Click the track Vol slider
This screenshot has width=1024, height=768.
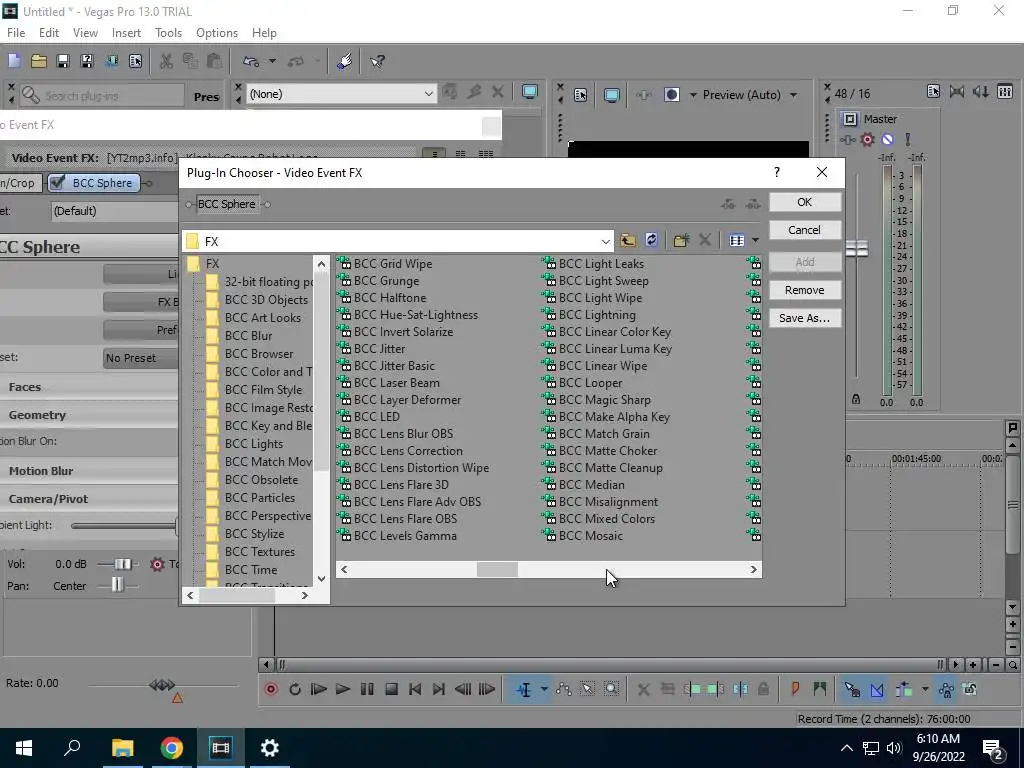click(122, 564)
